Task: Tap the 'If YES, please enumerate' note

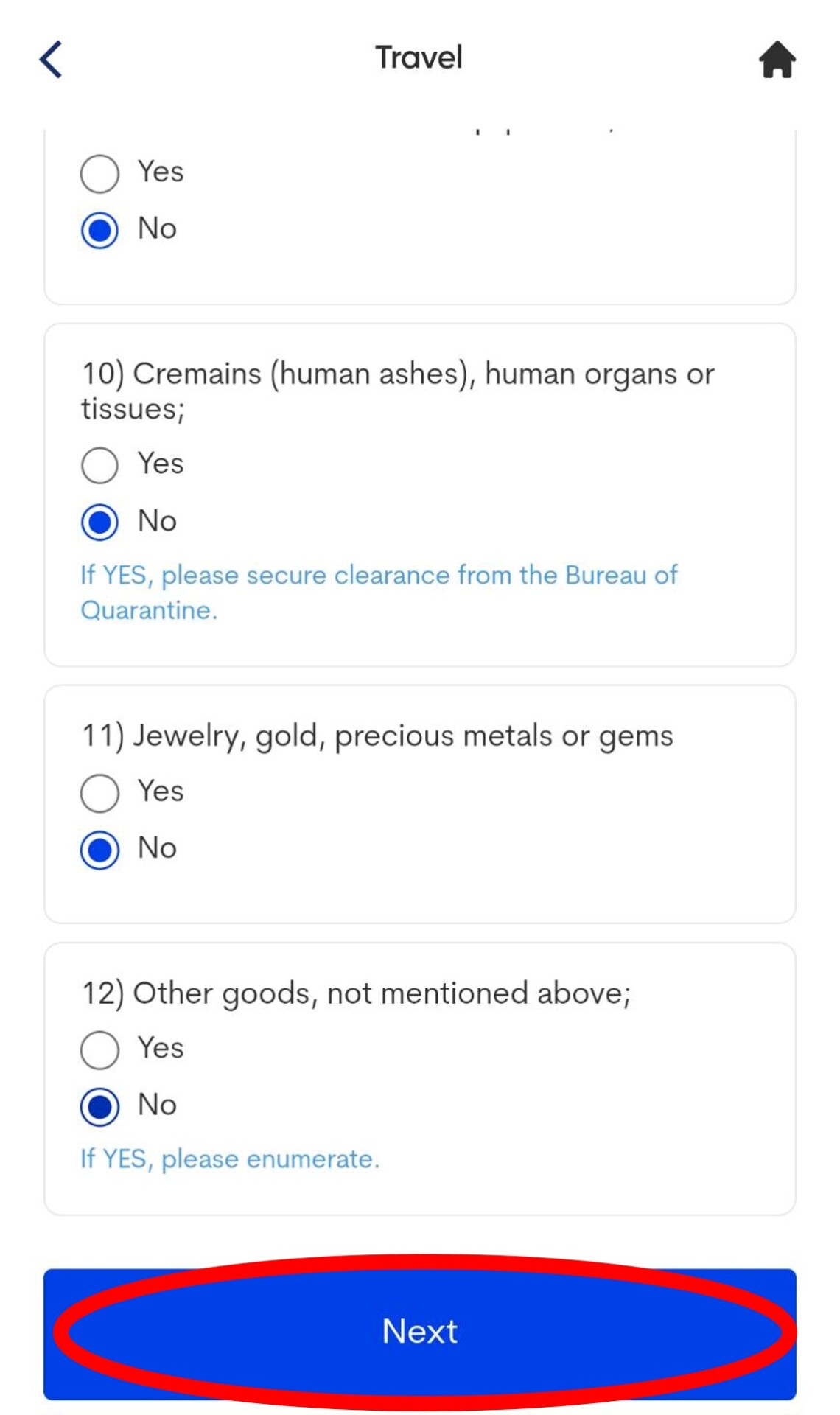Action: point(230,1159)
